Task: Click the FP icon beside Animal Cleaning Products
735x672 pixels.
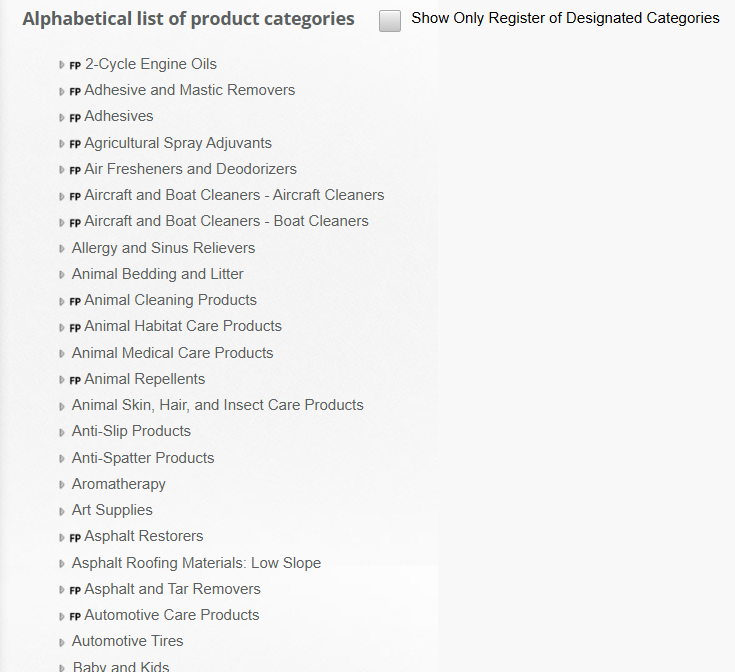Action: click(76, 301)
